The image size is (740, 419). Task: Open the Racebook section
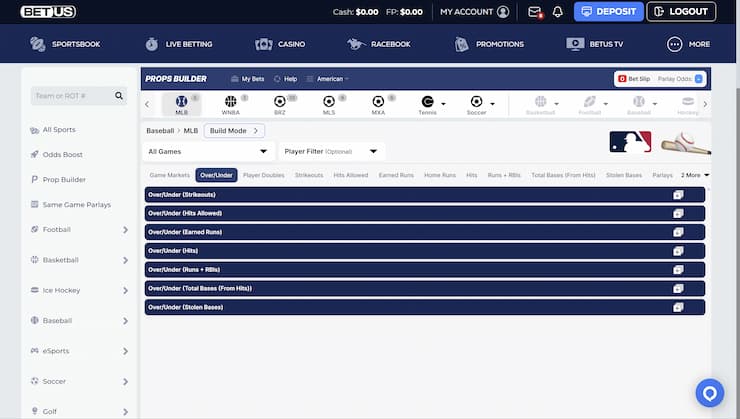pos(378,44)
